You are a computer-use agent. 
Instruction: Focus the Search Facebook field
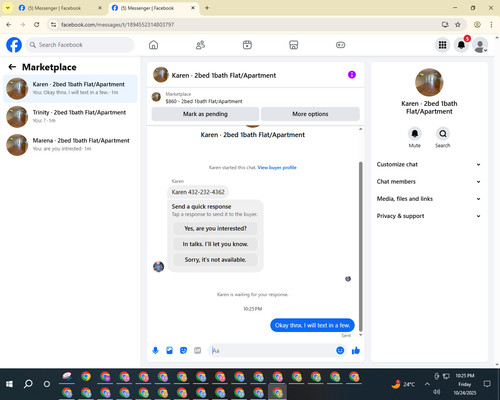(80, 45)
